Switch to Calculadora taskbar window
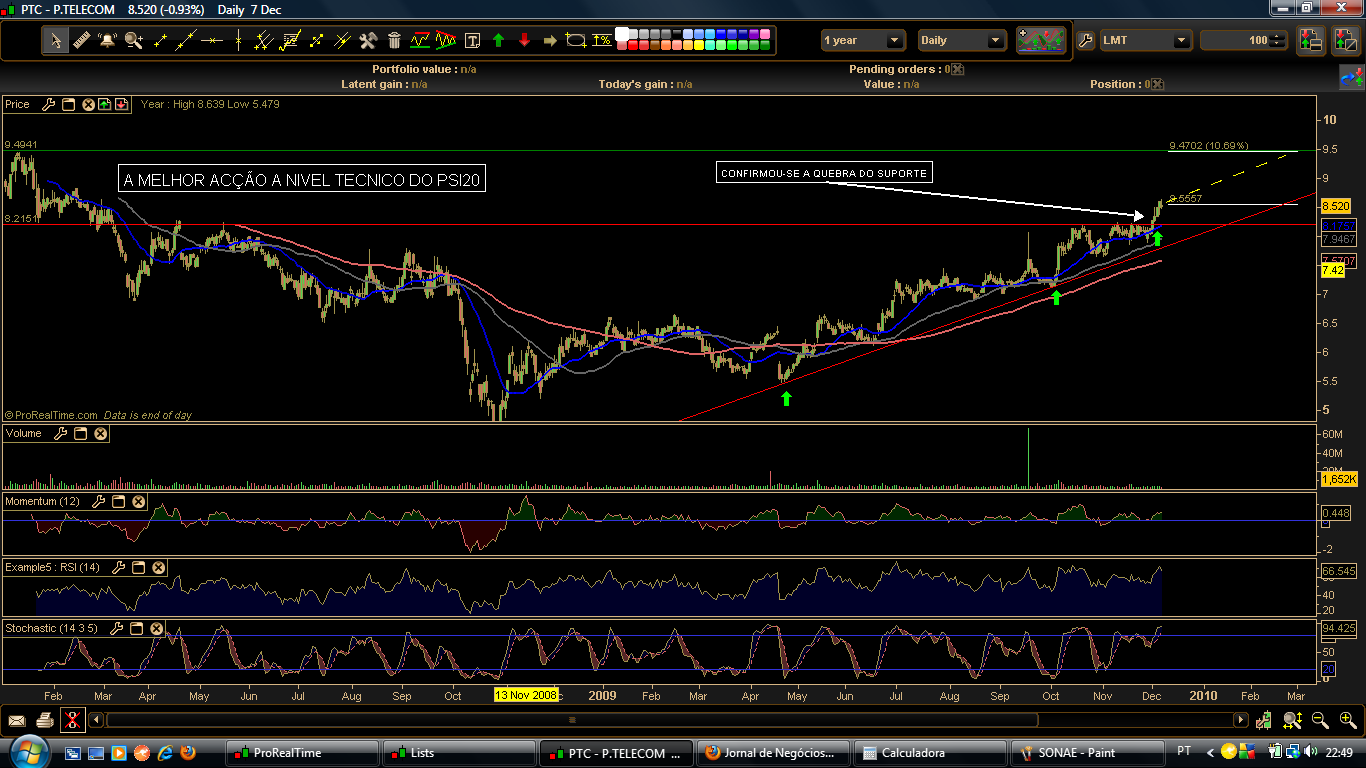1366x768 pixels. click(x=928, y=752)
